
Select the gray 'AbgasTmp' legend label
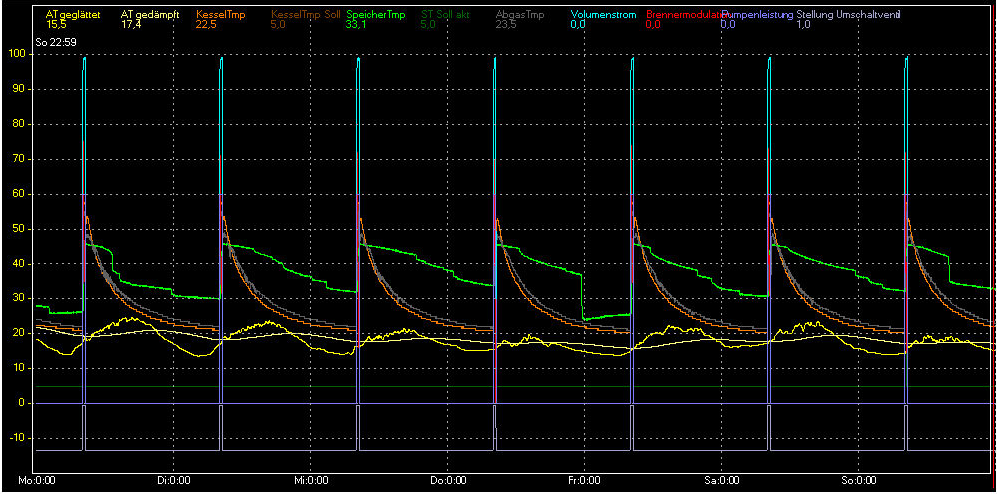click(x=519, y=14)
